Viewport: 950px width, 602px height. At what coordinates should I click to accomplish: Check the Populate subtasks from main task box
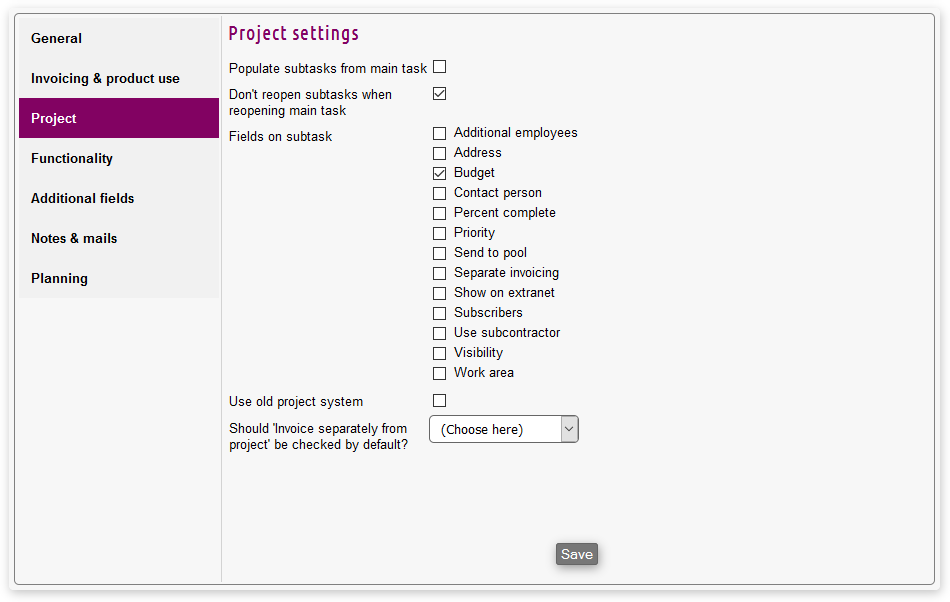[x=439, y=67]
